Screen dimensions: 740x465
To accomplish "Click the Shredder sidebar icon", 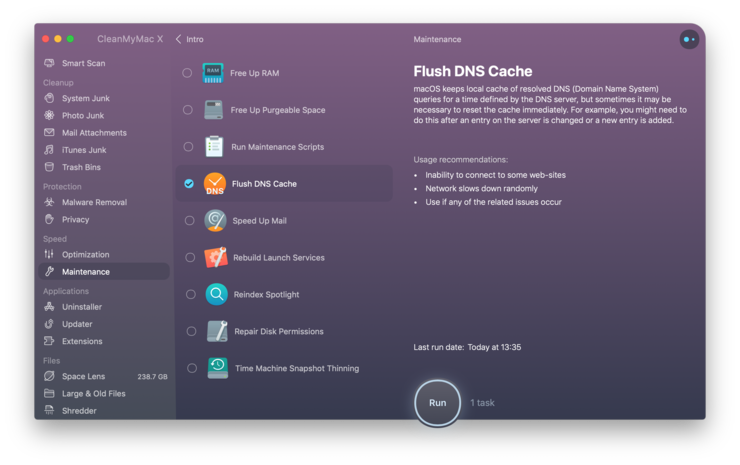I will pyautogui.click(x=49, y=410).
